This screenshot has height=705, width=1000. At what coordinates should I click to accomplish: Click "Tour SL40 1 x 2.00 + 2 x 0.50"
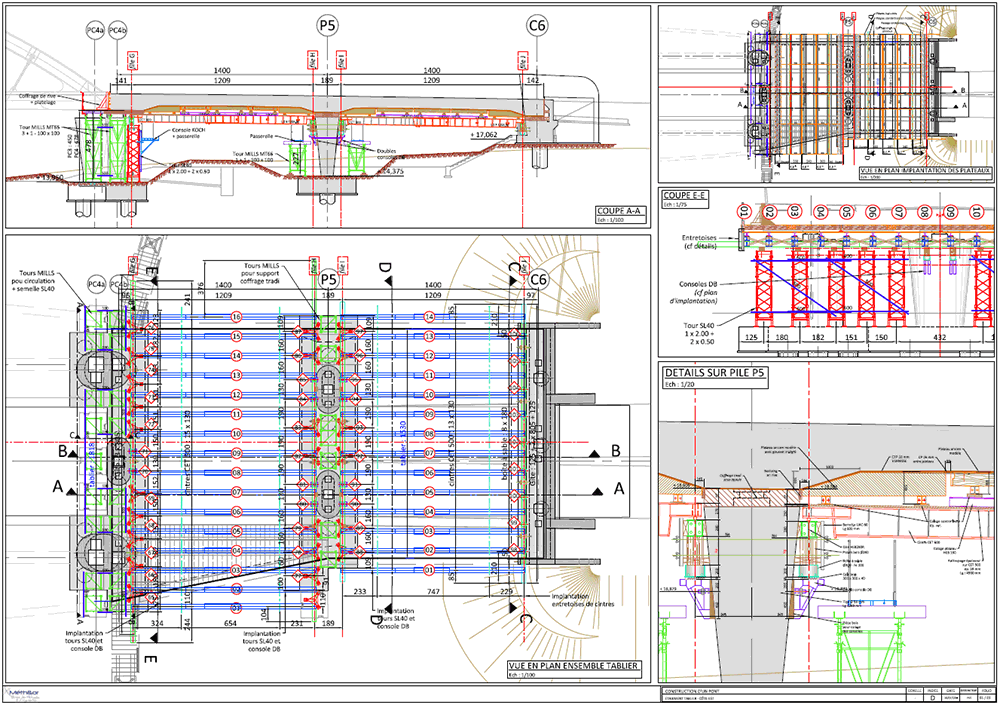(x=700, y=333)
